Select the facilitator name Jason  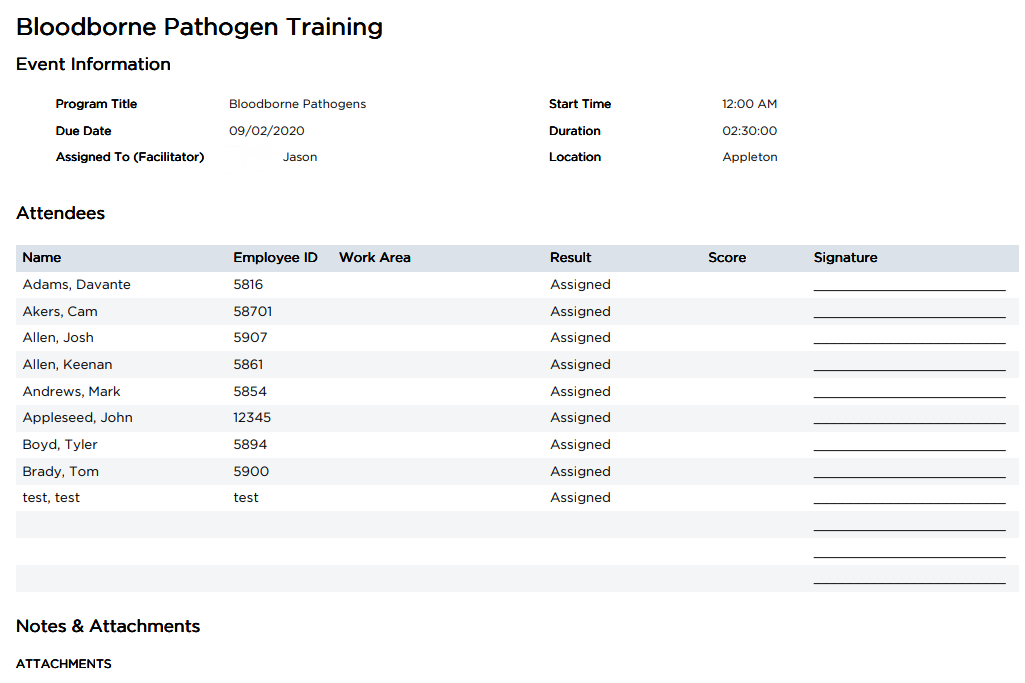(x=300, y=157)
